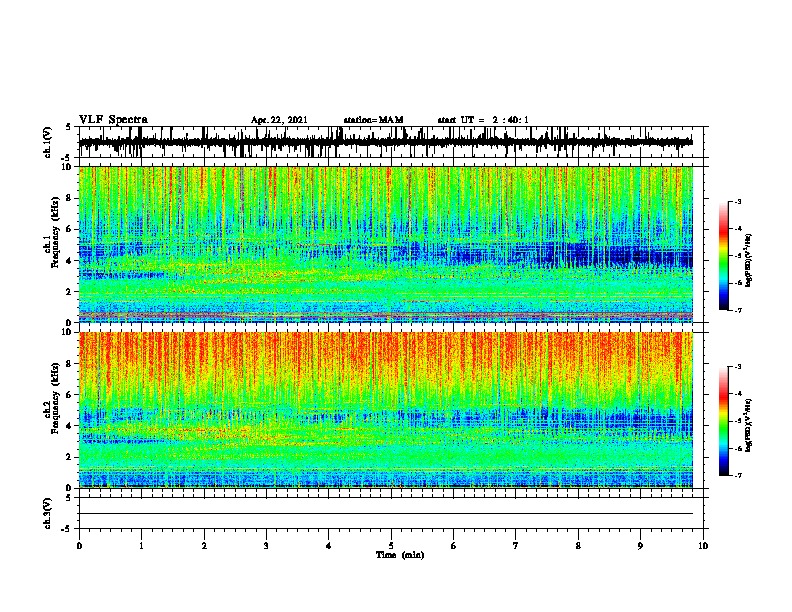Screen dimensions: 792x612
Task: Click the '-7' value on ch.2 colorbar
Action: point(737,476)
